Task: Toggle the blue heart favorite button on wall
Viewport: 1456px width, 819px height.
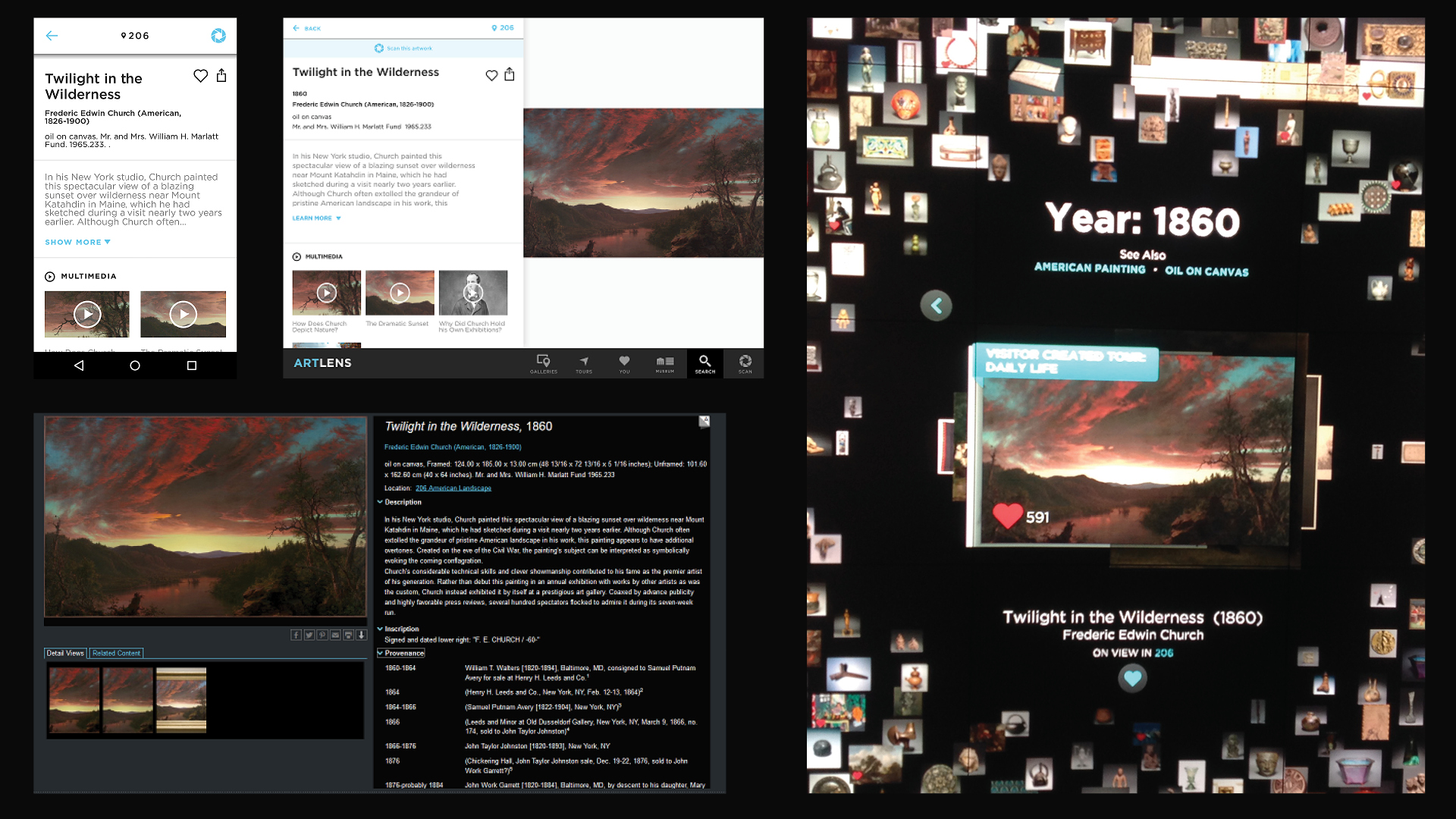Action: pos(1133,678)
